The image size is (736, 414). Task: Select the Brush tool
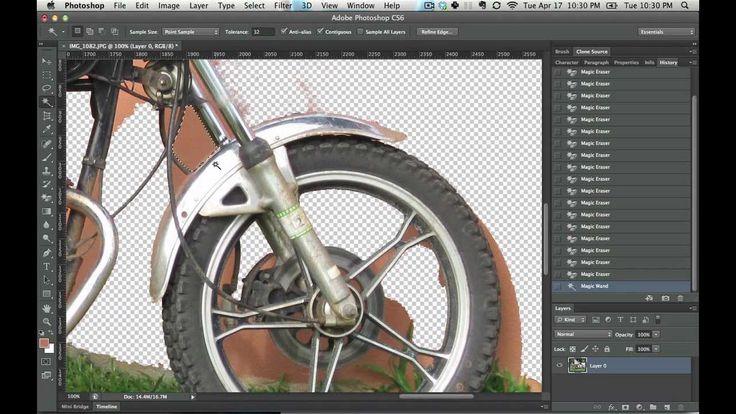[46, 157]
